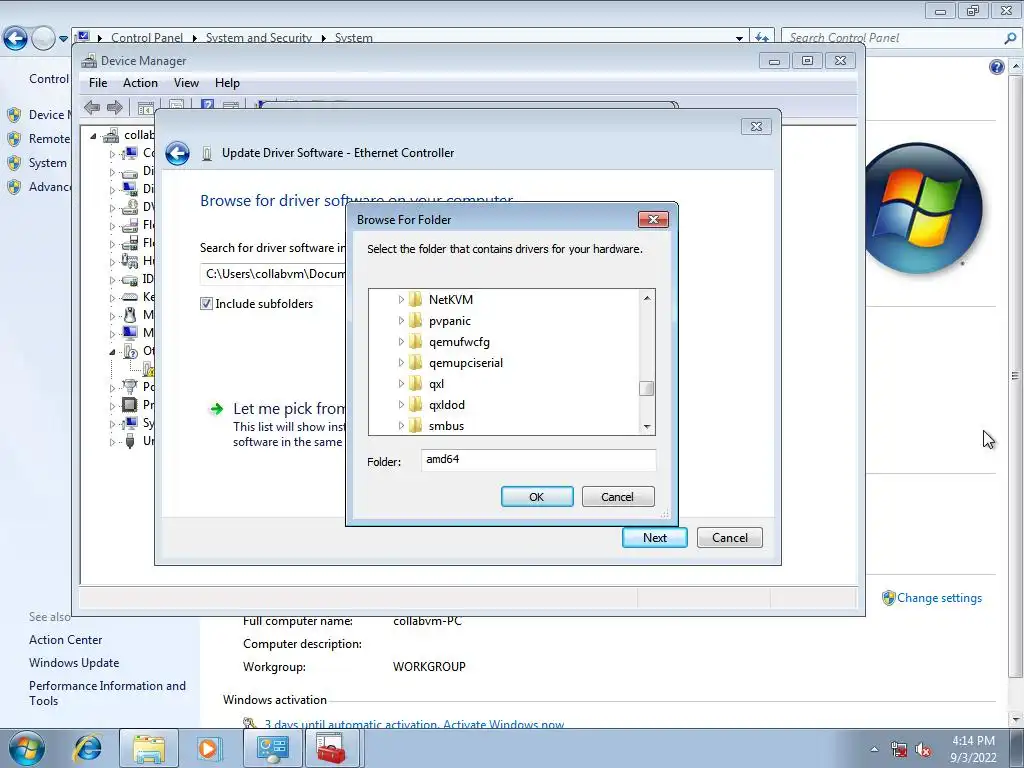Select the qemufwcfg folder name

click(459, 342)
